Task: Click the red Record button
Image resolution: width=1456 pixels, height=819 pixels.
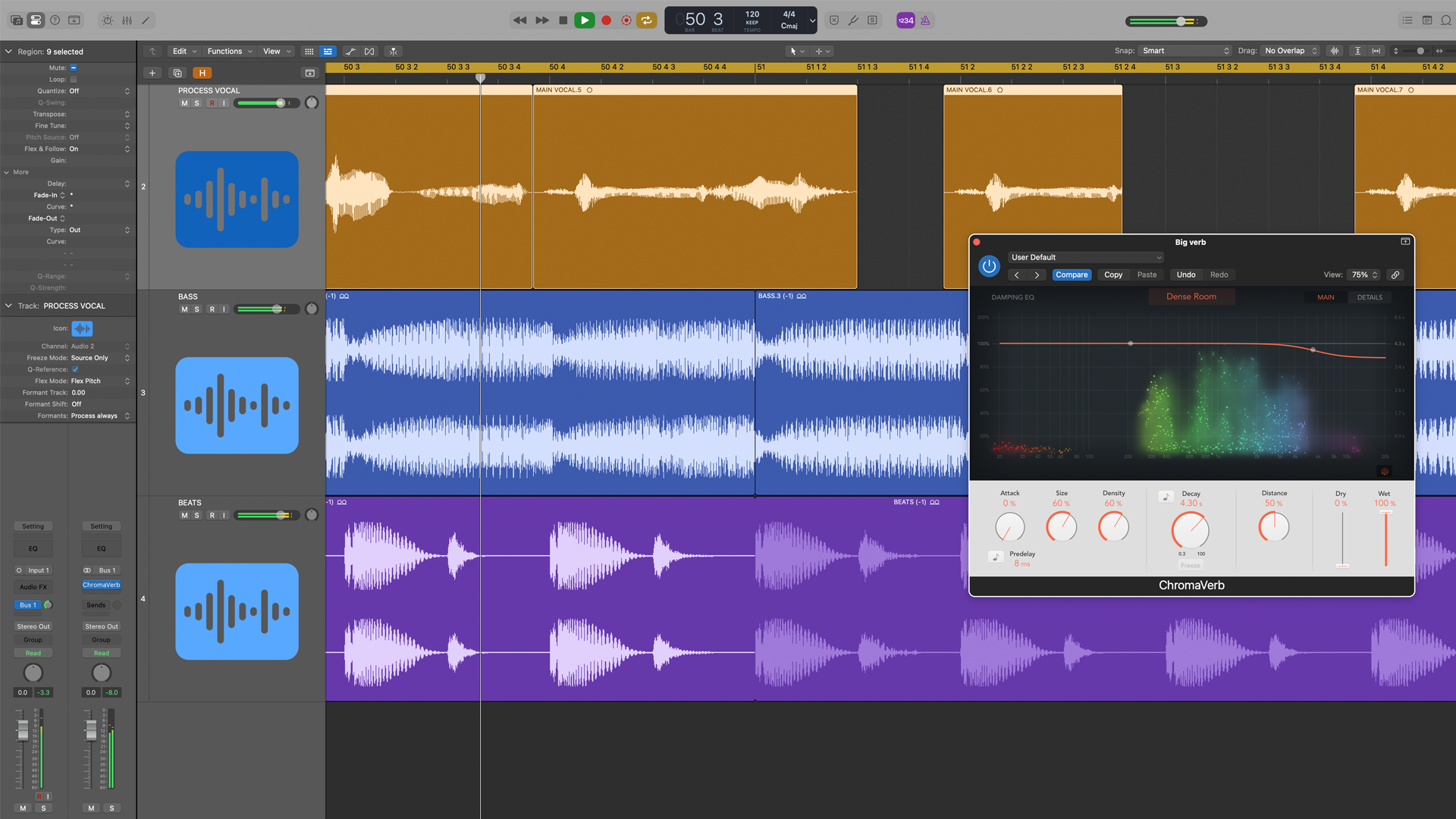Action: pos(606,20)
